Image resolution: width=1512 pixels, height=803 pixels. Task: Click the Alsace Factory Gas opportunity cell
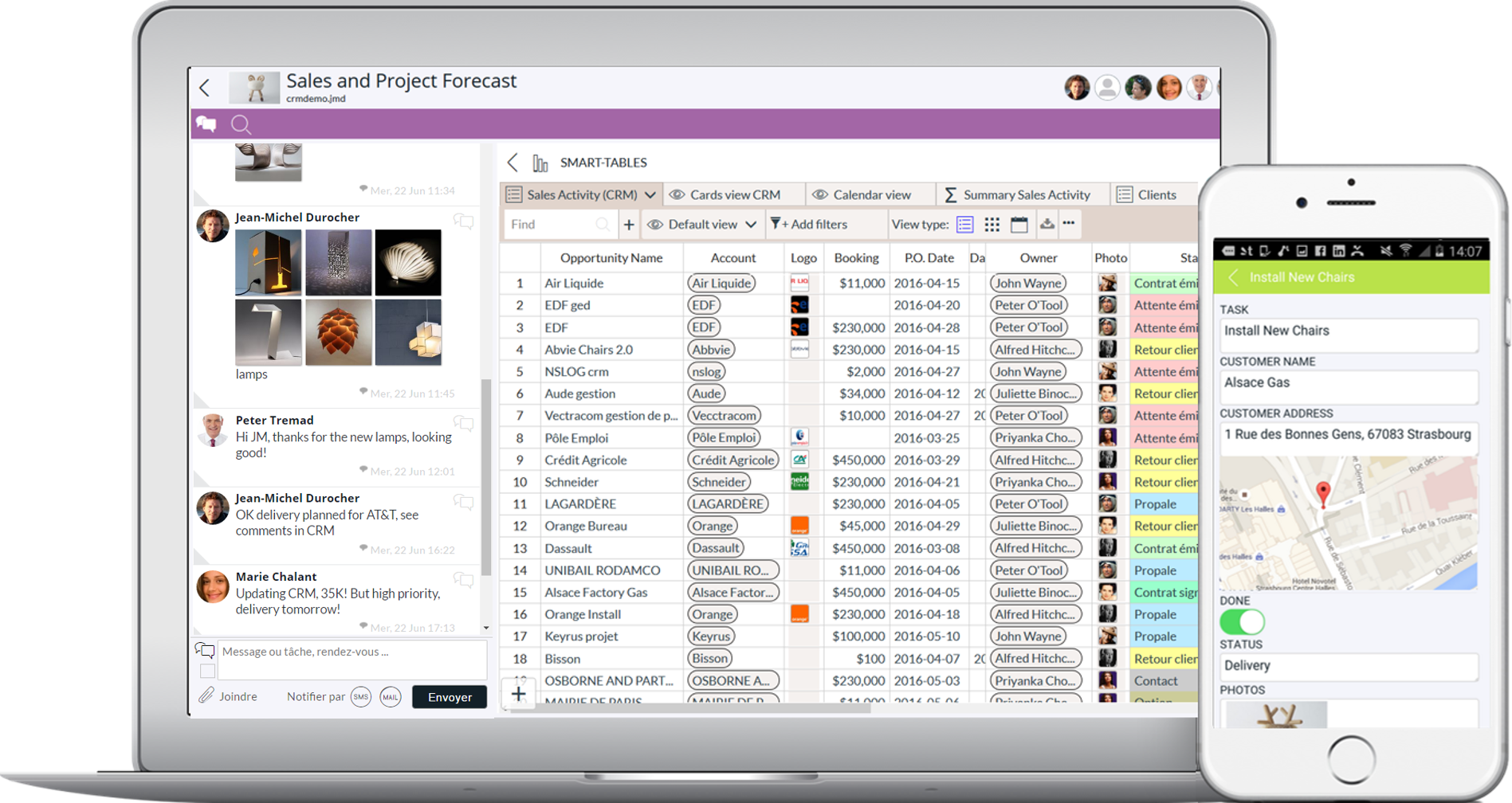(611, 593)
